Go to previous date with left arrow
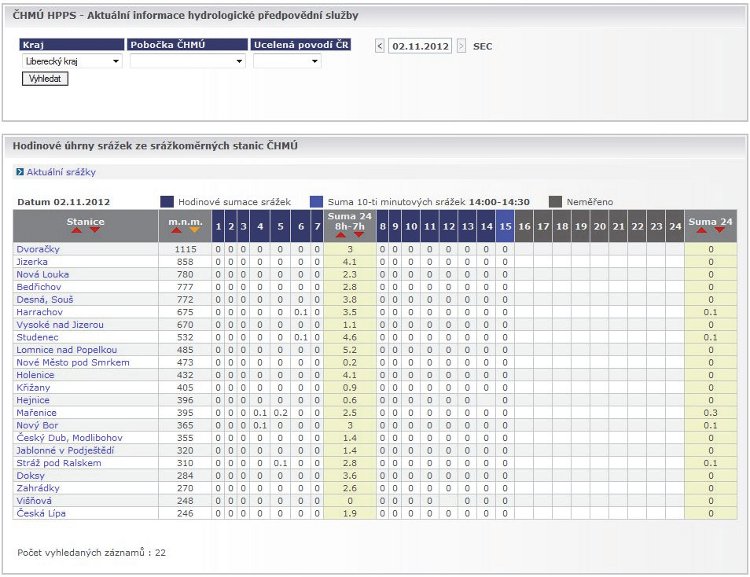The width and height of the screenshot is (750, 577). click(380, 46)
